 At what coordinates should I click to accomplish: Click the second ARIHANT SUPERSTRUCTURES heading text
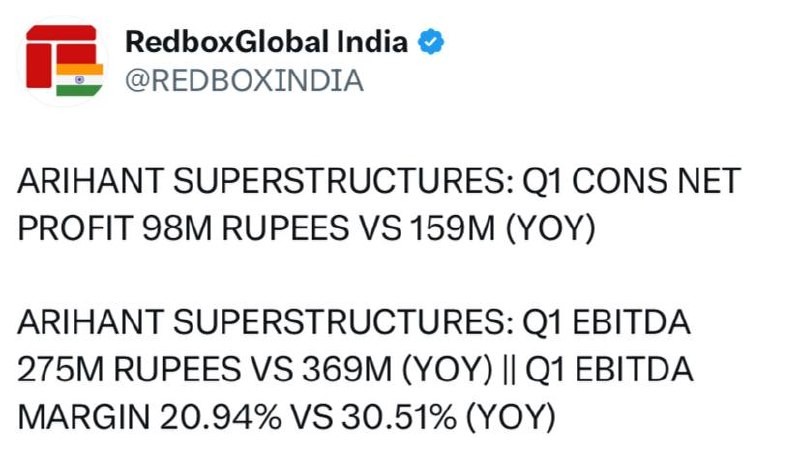(x=266, y=322)
